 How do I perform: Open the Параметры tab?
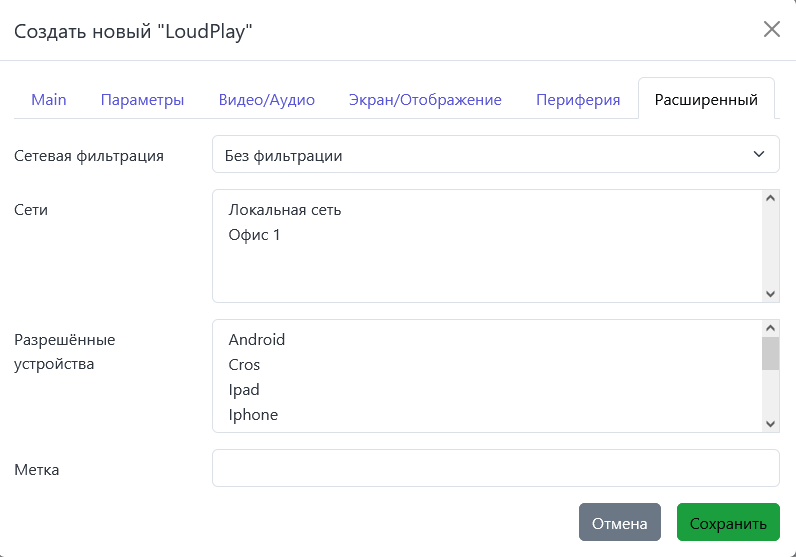coord(142,100)
